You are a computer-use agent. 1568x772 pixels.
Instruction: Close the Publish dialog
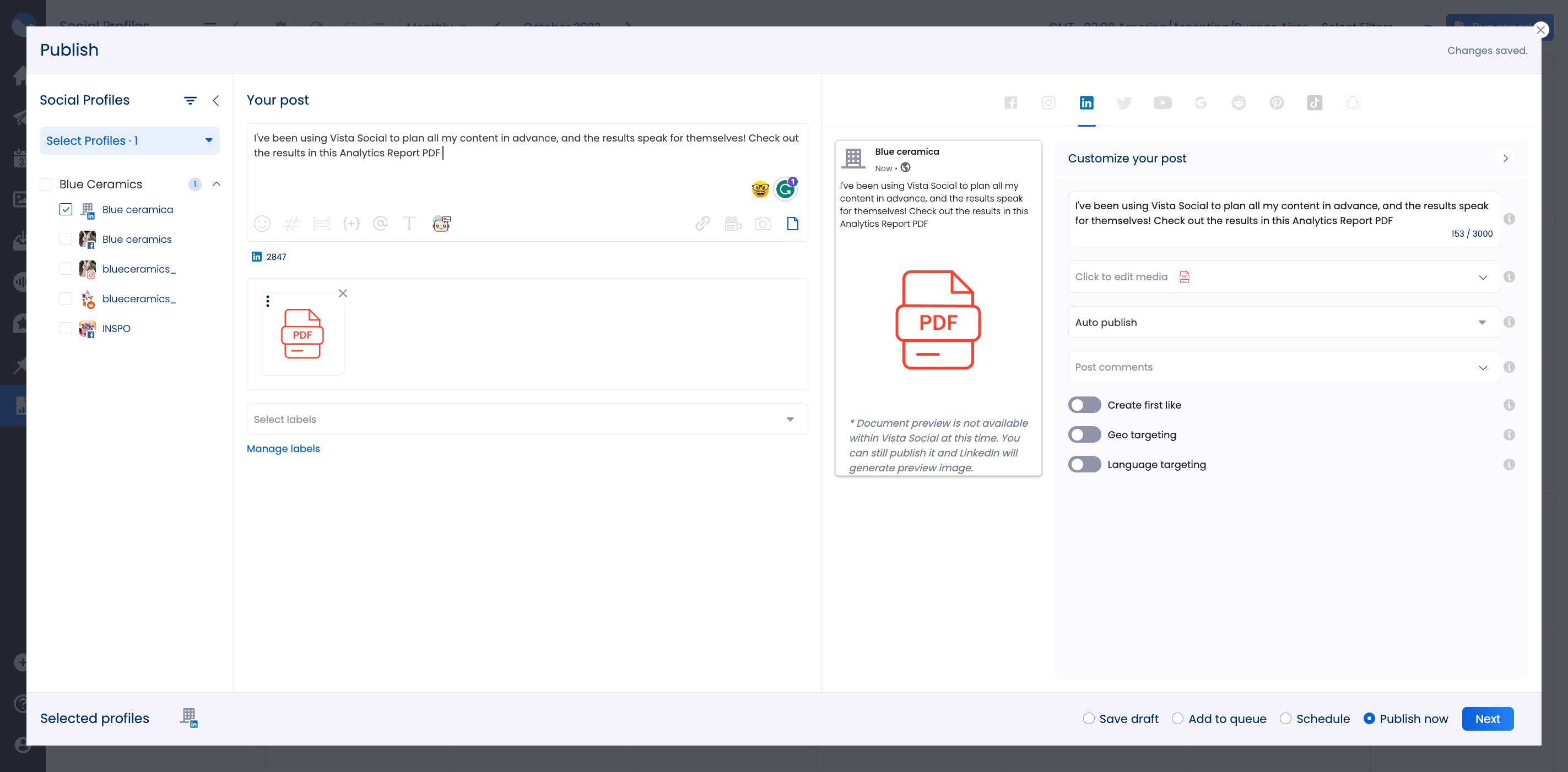coord(1540,29)
